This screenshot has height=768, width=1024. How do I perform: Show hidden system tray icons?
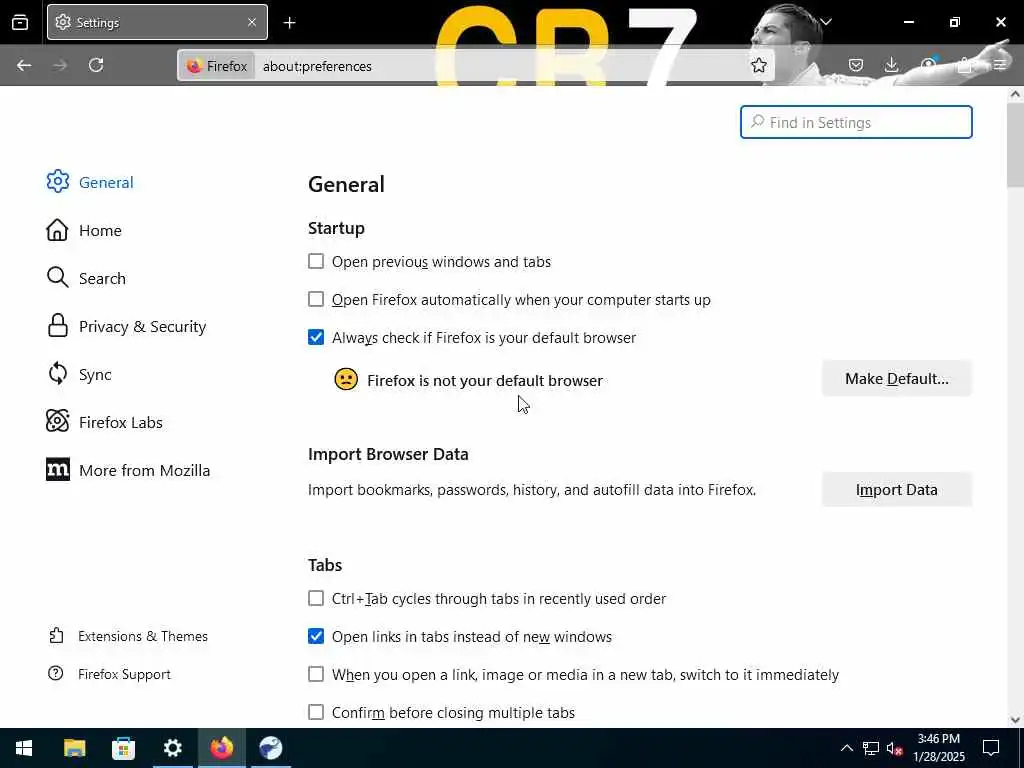[x=846, y=748]
